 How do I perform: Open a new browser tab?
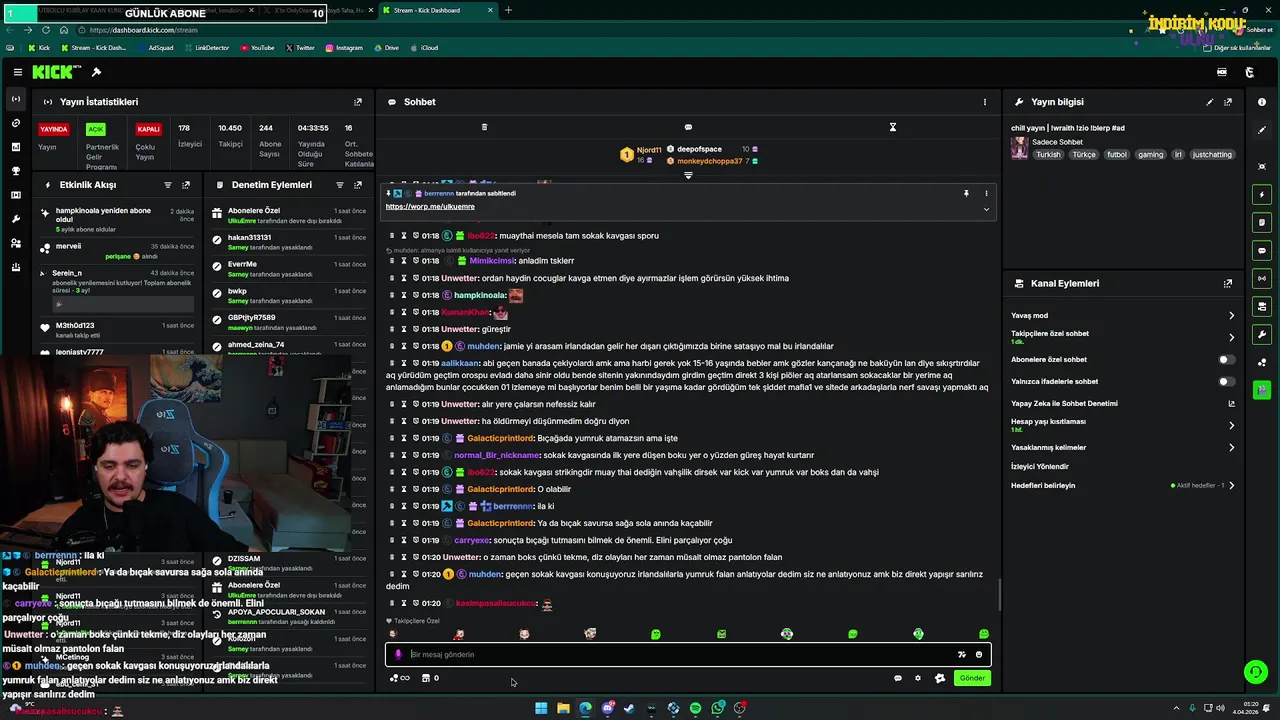click(508, 10)
